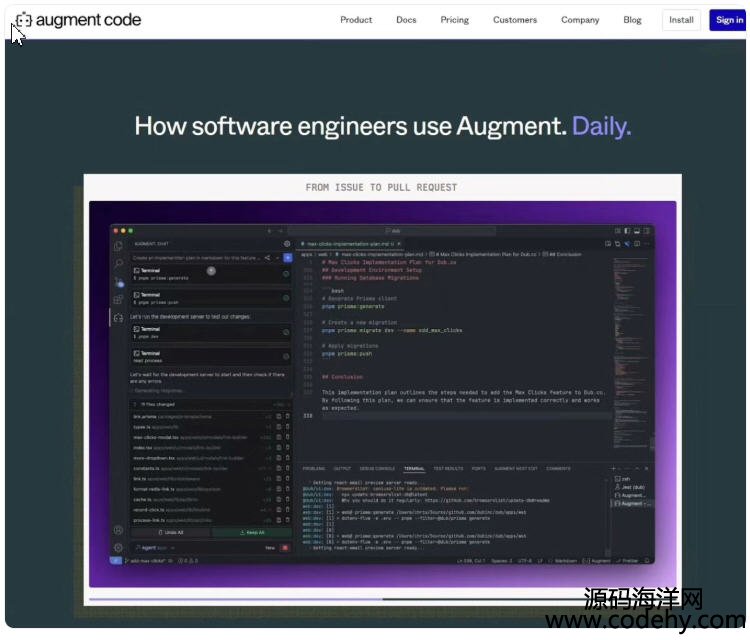Click the Install button

pyautogui.click(x=681, y=20)
